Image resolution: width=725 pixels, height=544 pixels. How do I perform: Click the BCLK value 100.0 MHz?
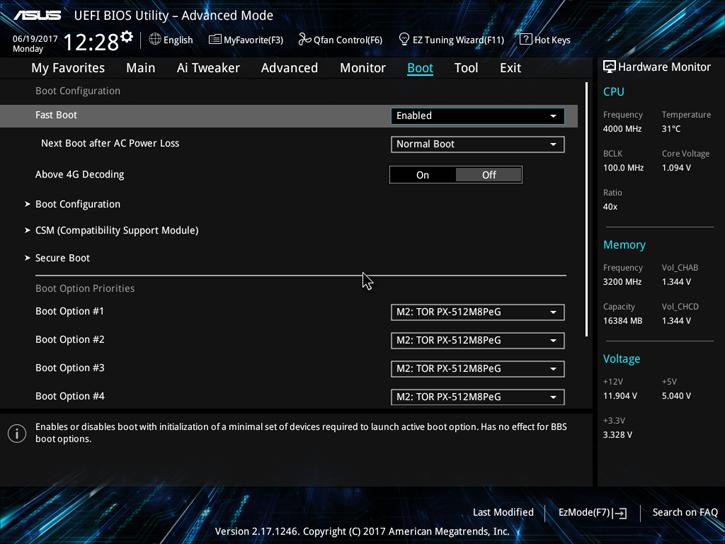click(623, 168)
